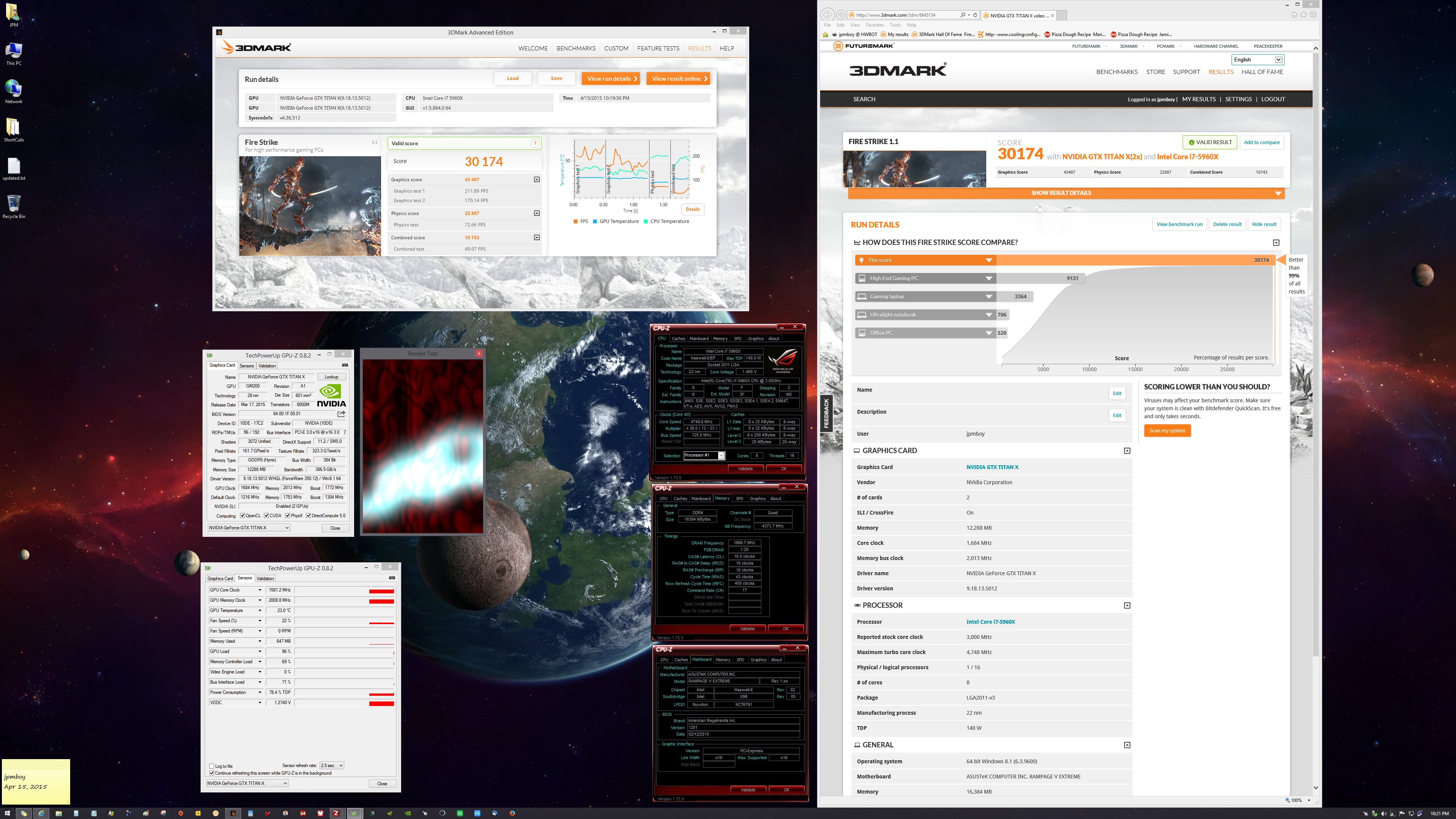This screenshot has height=819, width=1456.
Task: Click the Lookup button in GPU-Z
Action: (331, 377)
